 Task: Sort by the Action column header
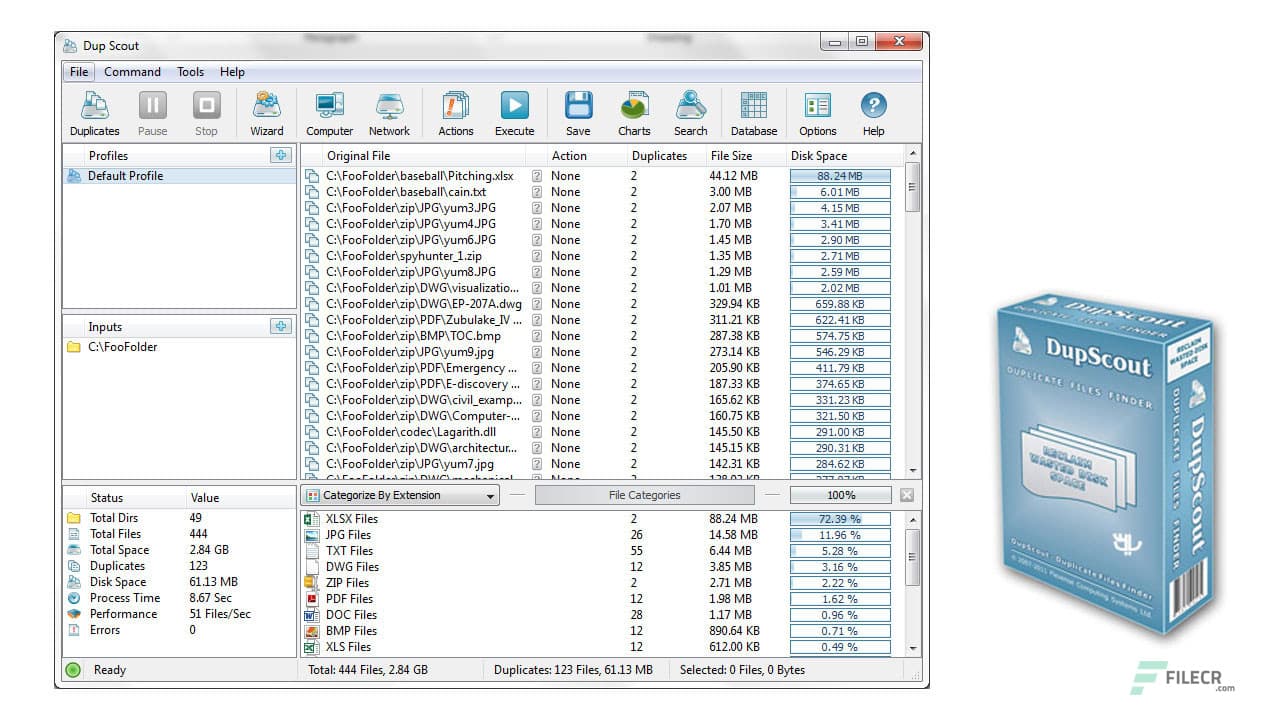tap(588, 156)
